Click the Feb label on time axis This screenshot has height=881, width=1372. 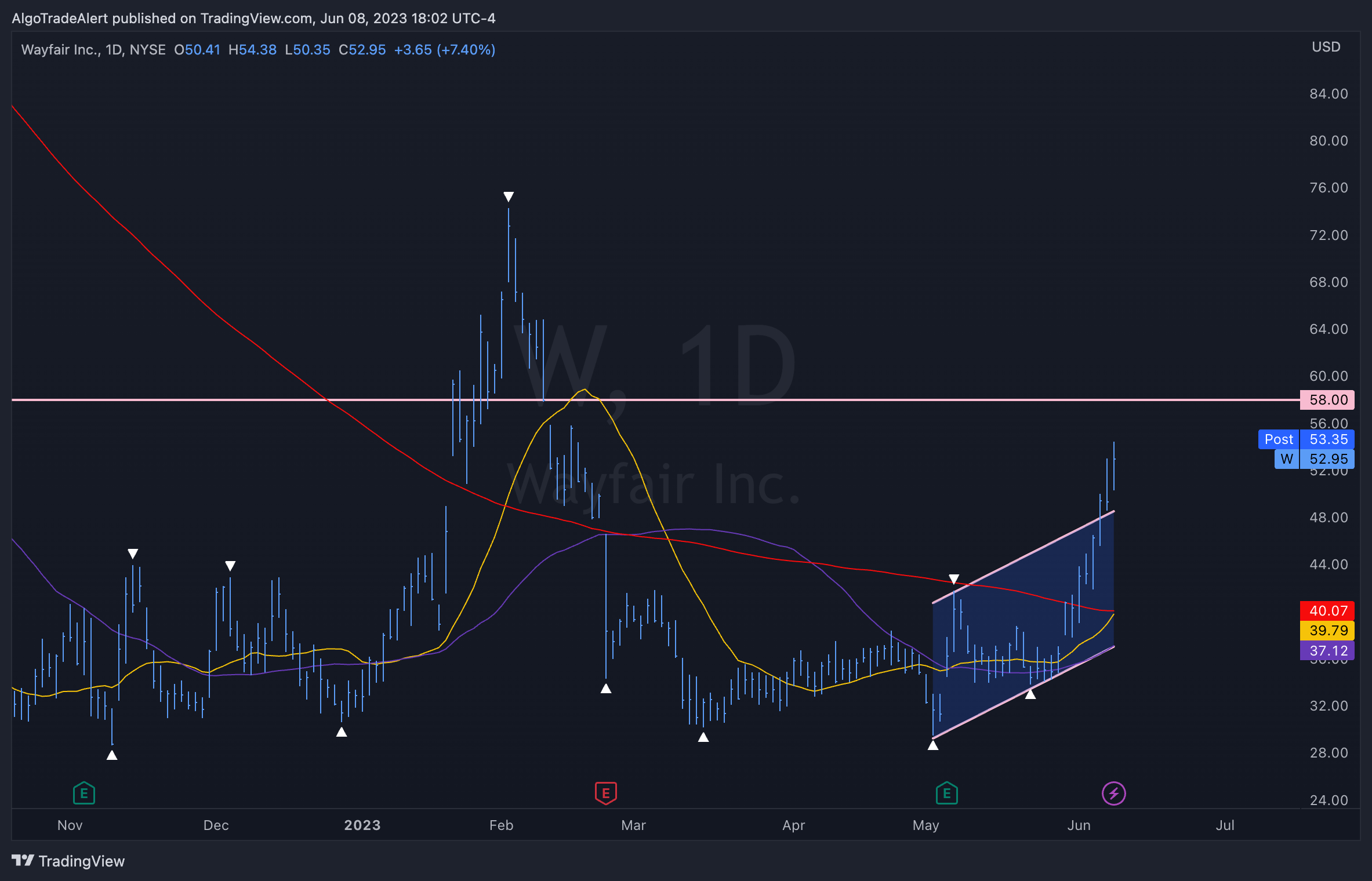coord(501,825)
